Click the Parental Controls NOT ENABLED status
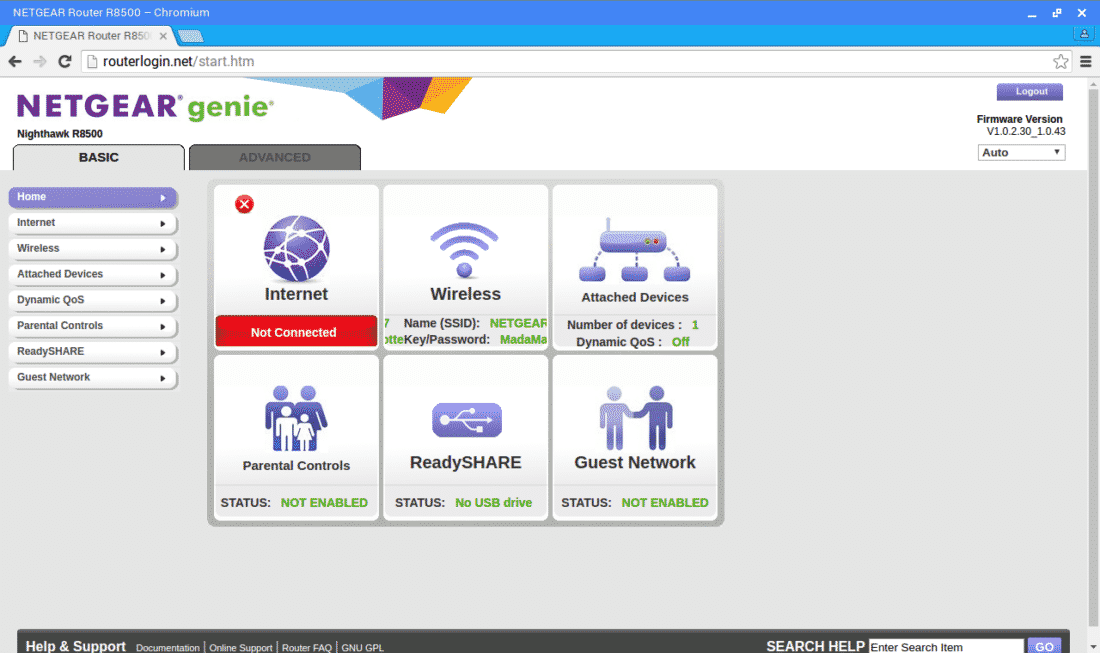This screenshot has height=653, width=1100. click(x=324, y=503)
